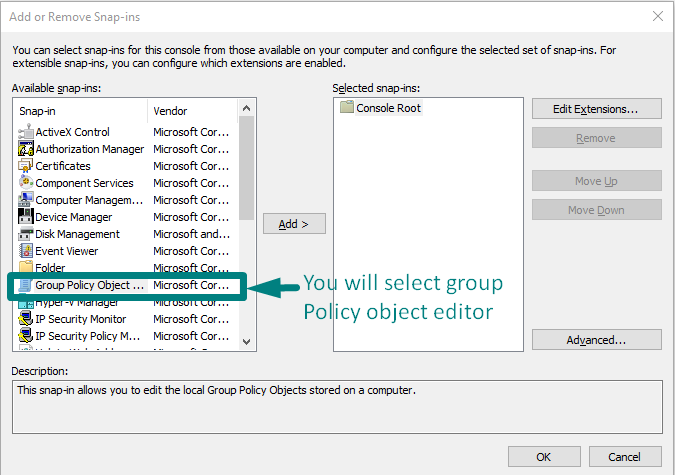Click the Console Root tree item label
675x475 pixels.
388,108
